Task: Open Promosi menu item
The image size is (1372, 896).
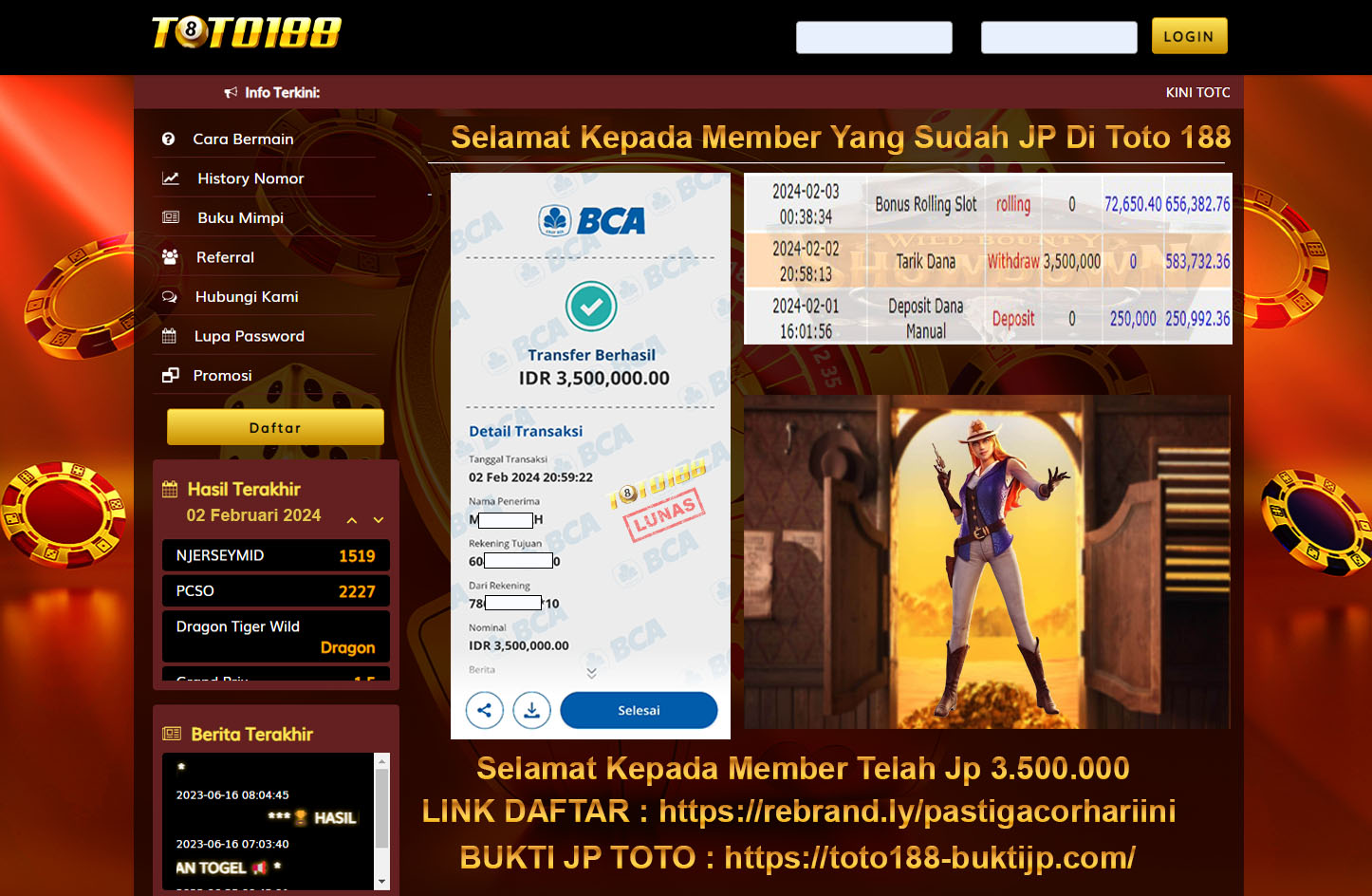Action: [x=264, y=375]
